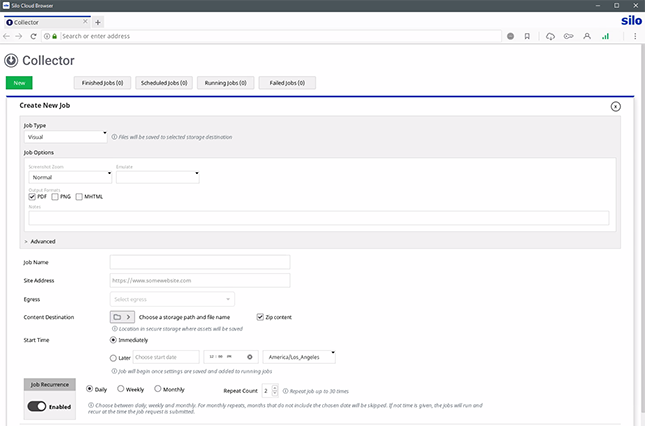Click the Job Recurrence header button
The width and height of the screenshot is (645, 426).
(50, 384)
